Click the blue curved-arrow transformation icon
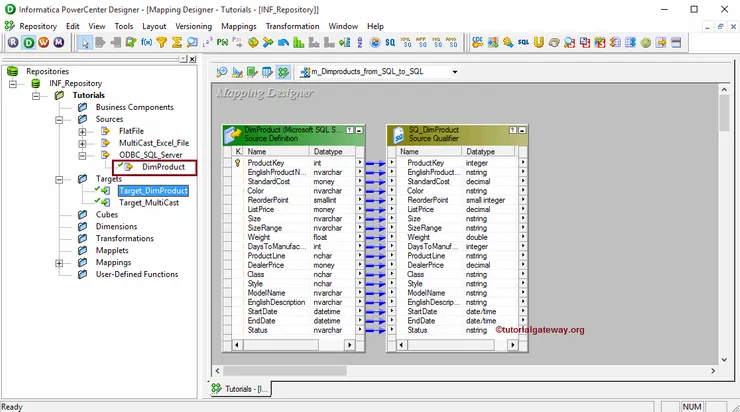 283,42
